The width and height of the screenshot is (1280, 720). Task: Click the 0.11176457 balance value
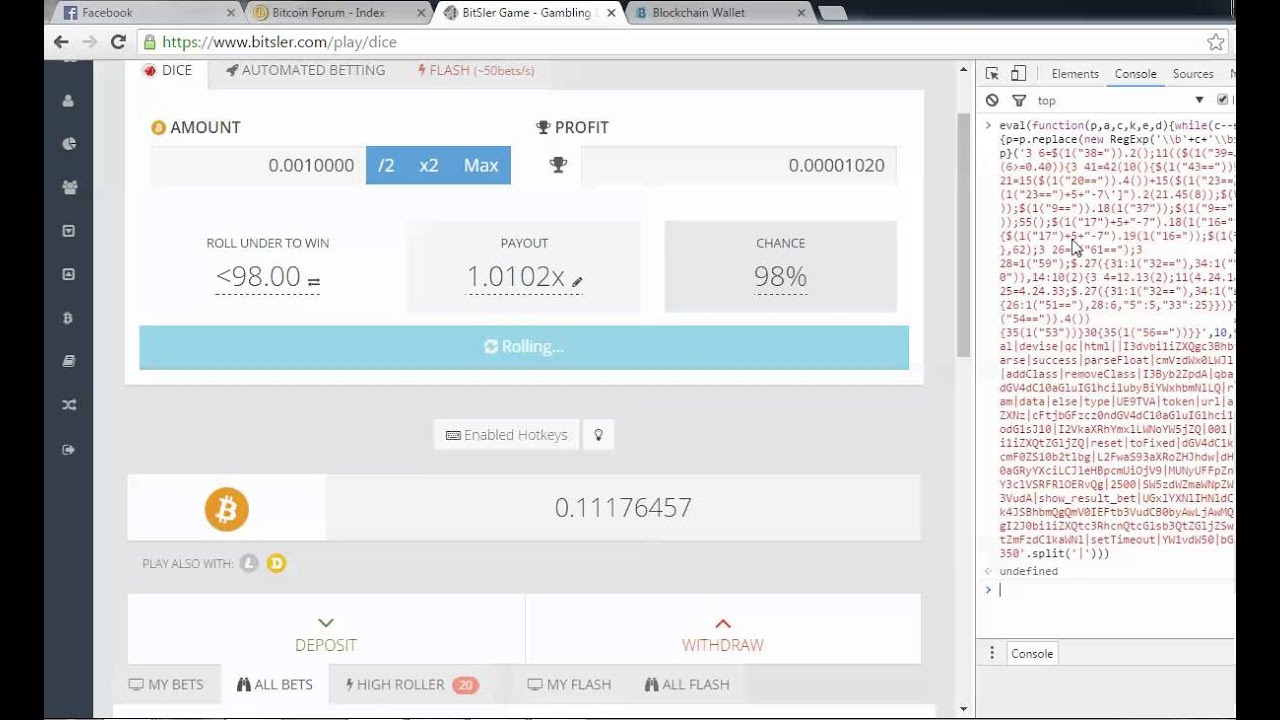623,508
